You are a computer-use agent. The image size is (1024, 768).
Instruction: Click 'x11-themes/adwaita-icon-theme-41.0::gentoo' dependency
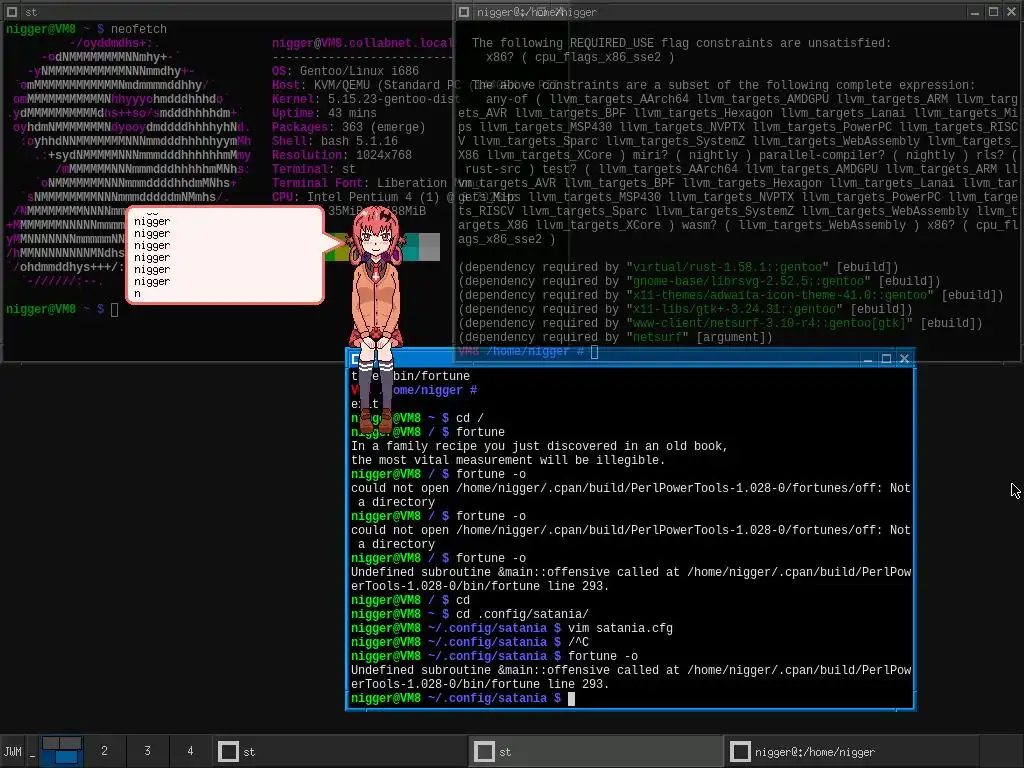780,295
